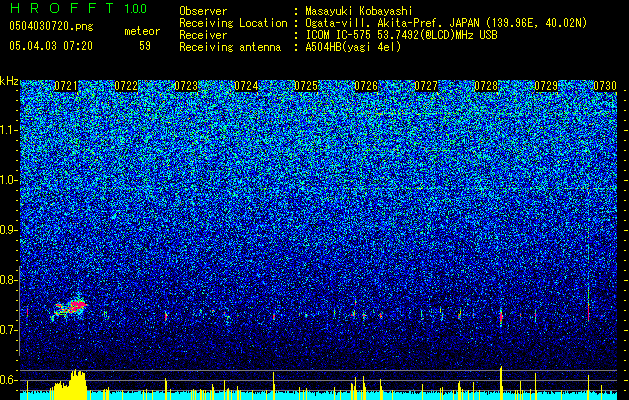
Task: Click the 0723 time marker
Action: 186,86
